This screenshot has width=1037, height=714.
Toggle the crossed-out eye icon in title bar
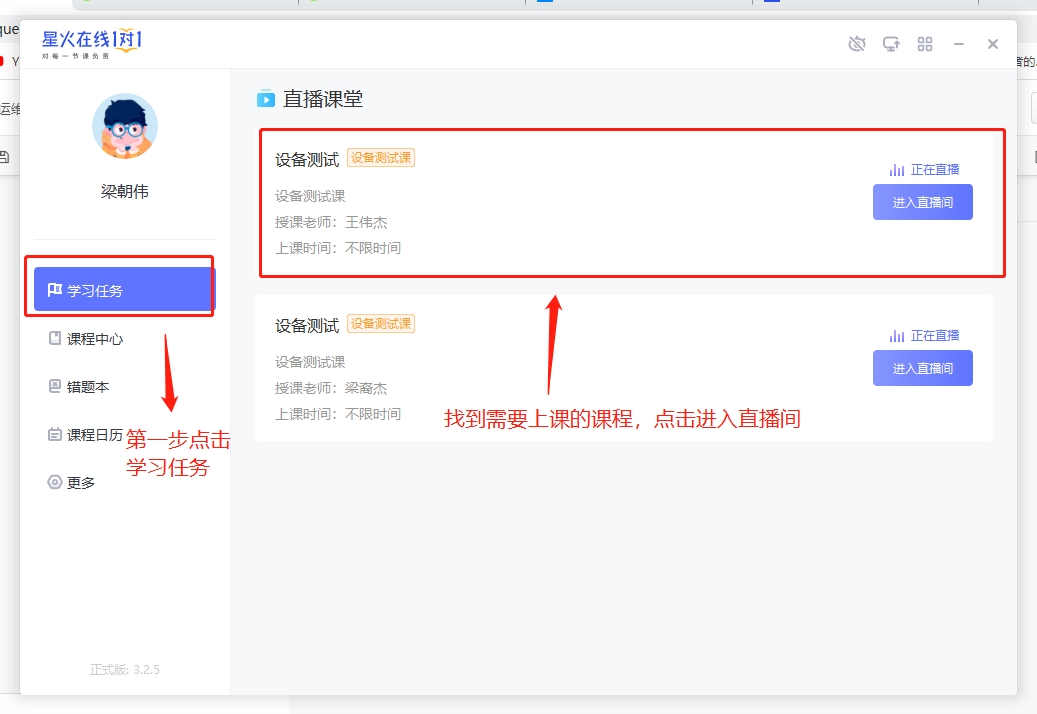856,44
